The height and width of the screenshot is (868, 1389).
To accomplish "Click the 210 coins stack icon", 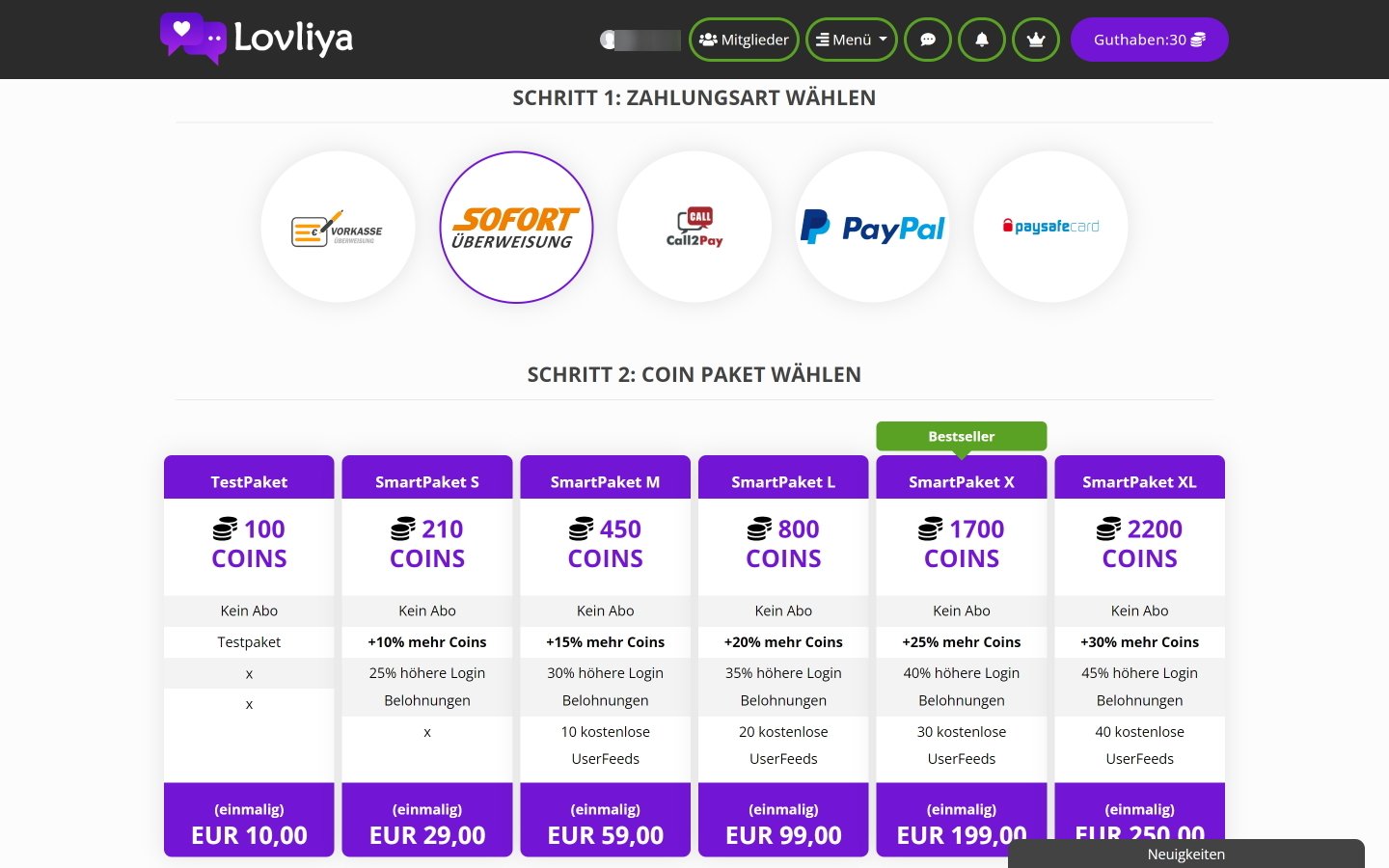I will pos(403,529).
